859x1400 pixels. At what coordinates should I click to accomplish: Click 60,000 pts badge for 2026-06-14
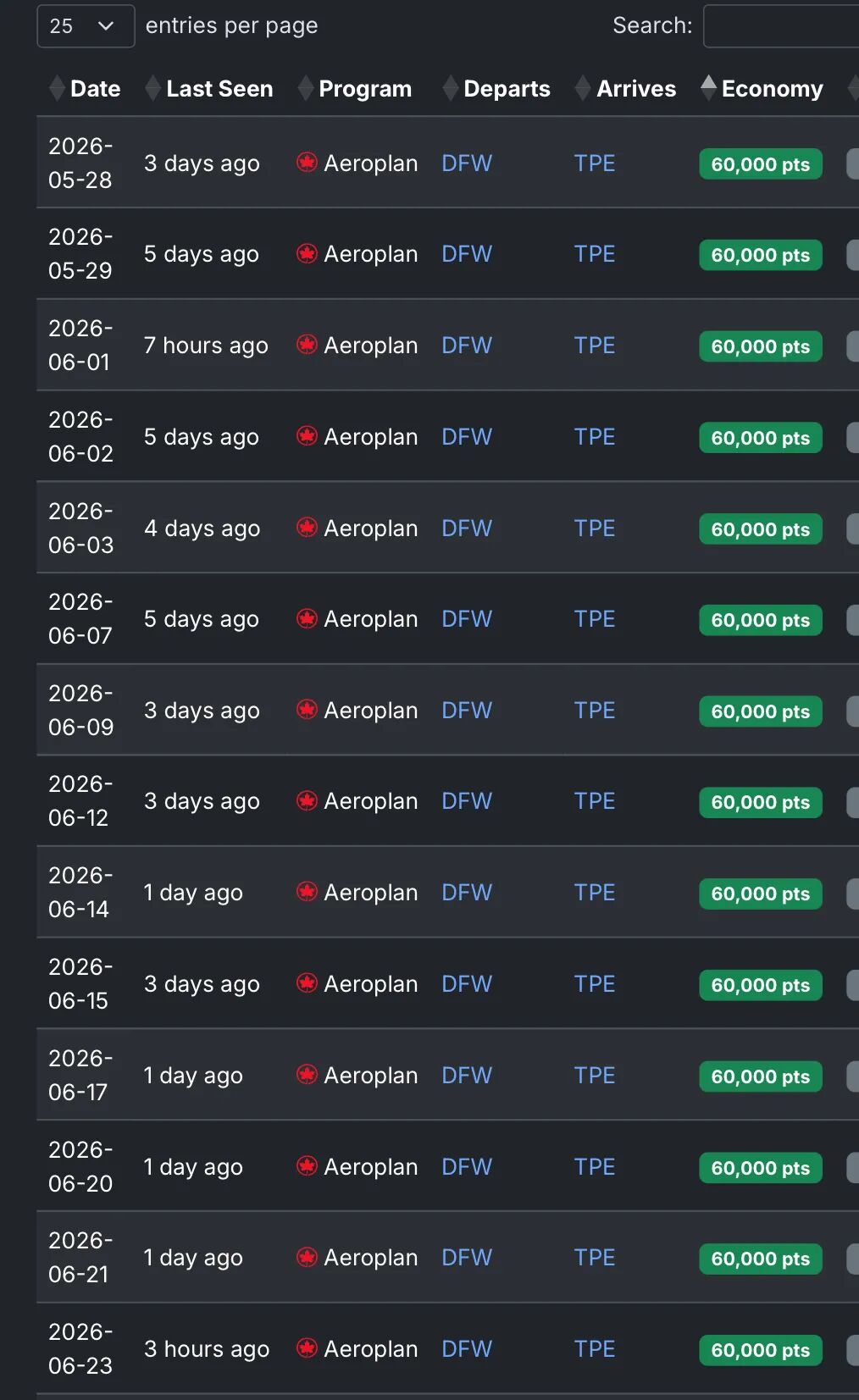coord(760,894)
